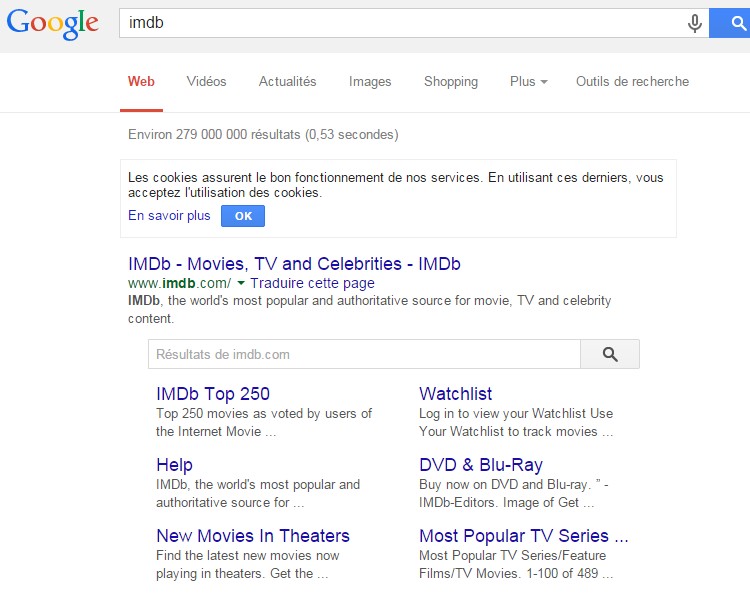Select the Web tab
The image size is (750, 600).
pyautogui.click(x=141, y=81)
